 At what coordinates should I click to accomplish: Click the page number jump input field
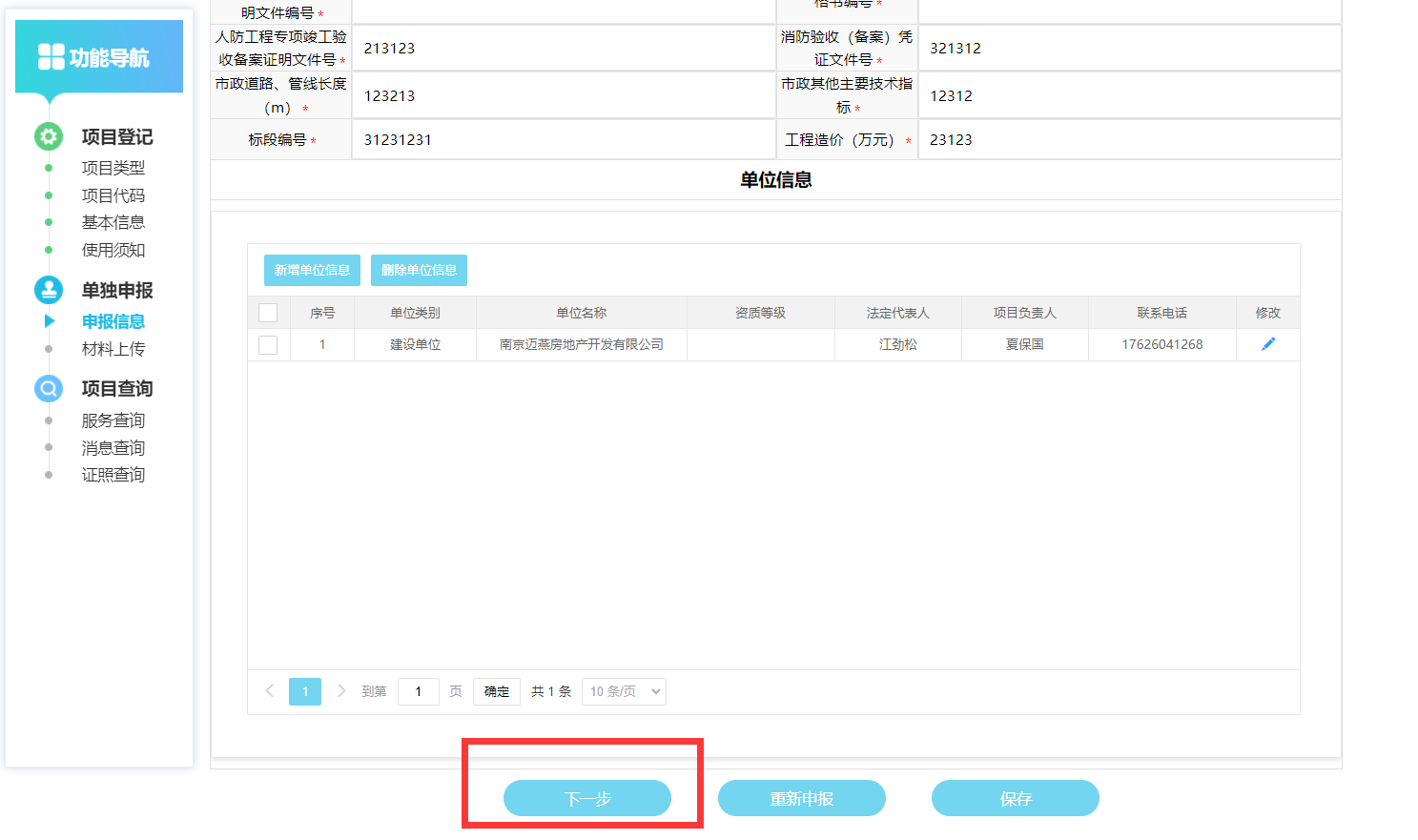point(418,691)
